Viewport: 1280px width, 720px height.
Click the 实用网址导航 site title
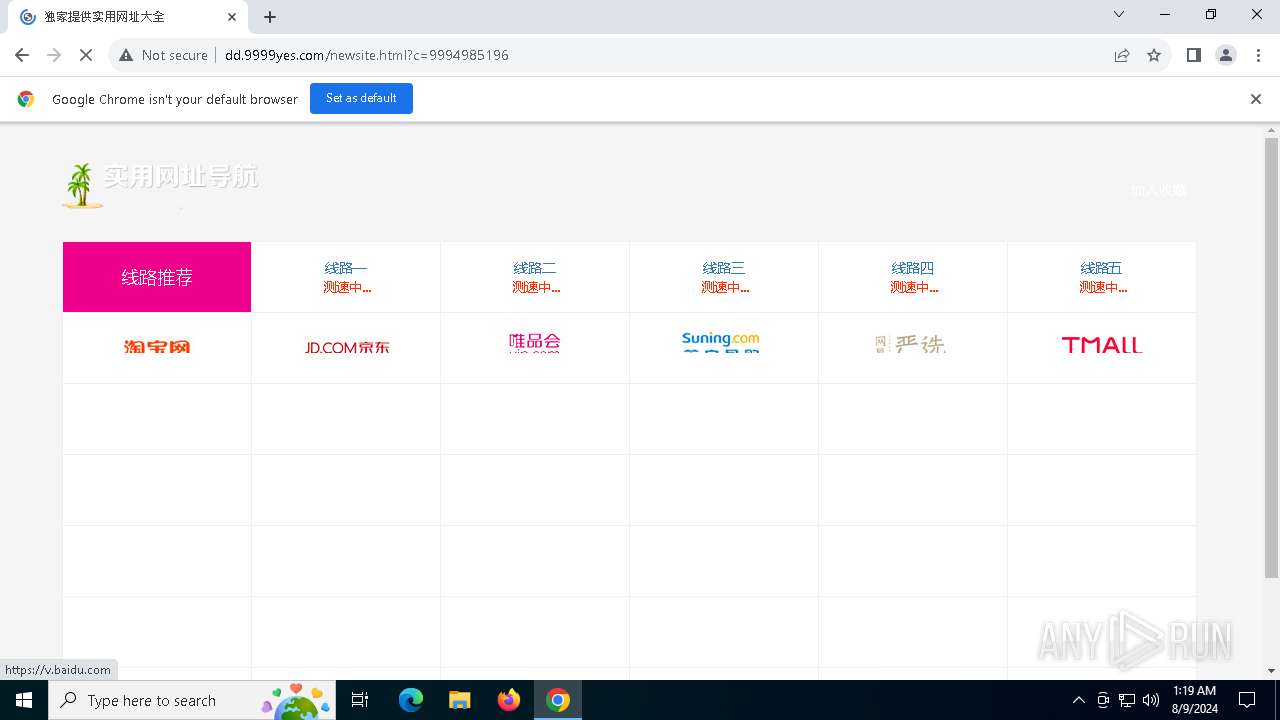181,176
